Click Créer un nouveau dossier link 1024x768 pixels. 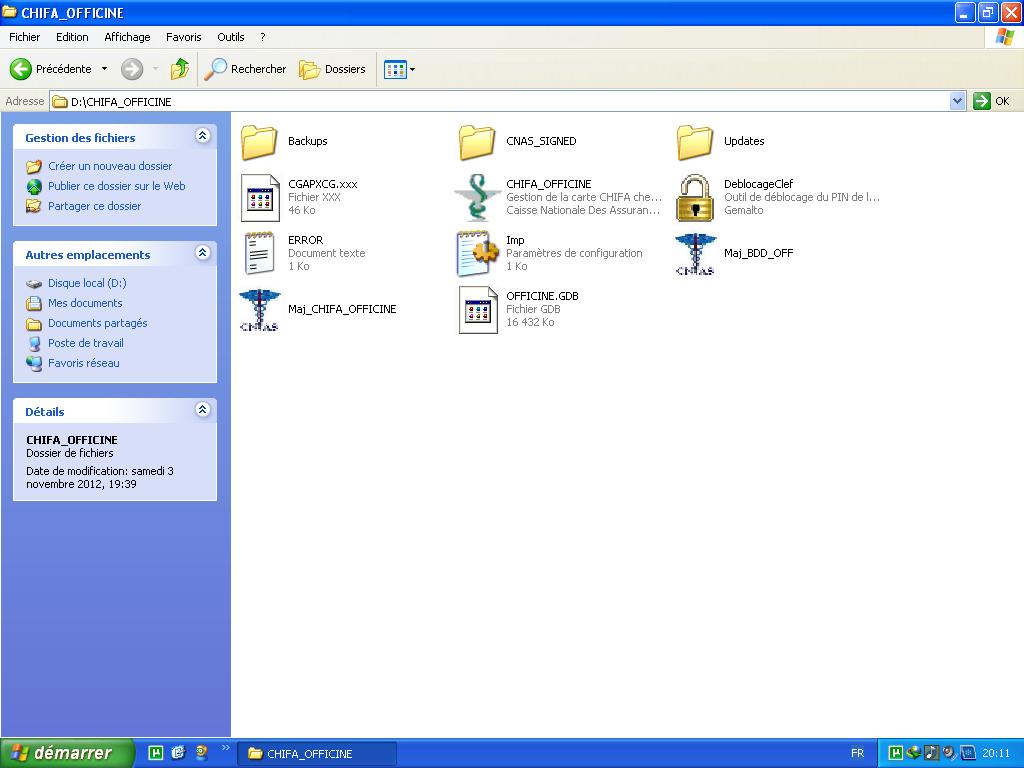[x=110, y=166]
